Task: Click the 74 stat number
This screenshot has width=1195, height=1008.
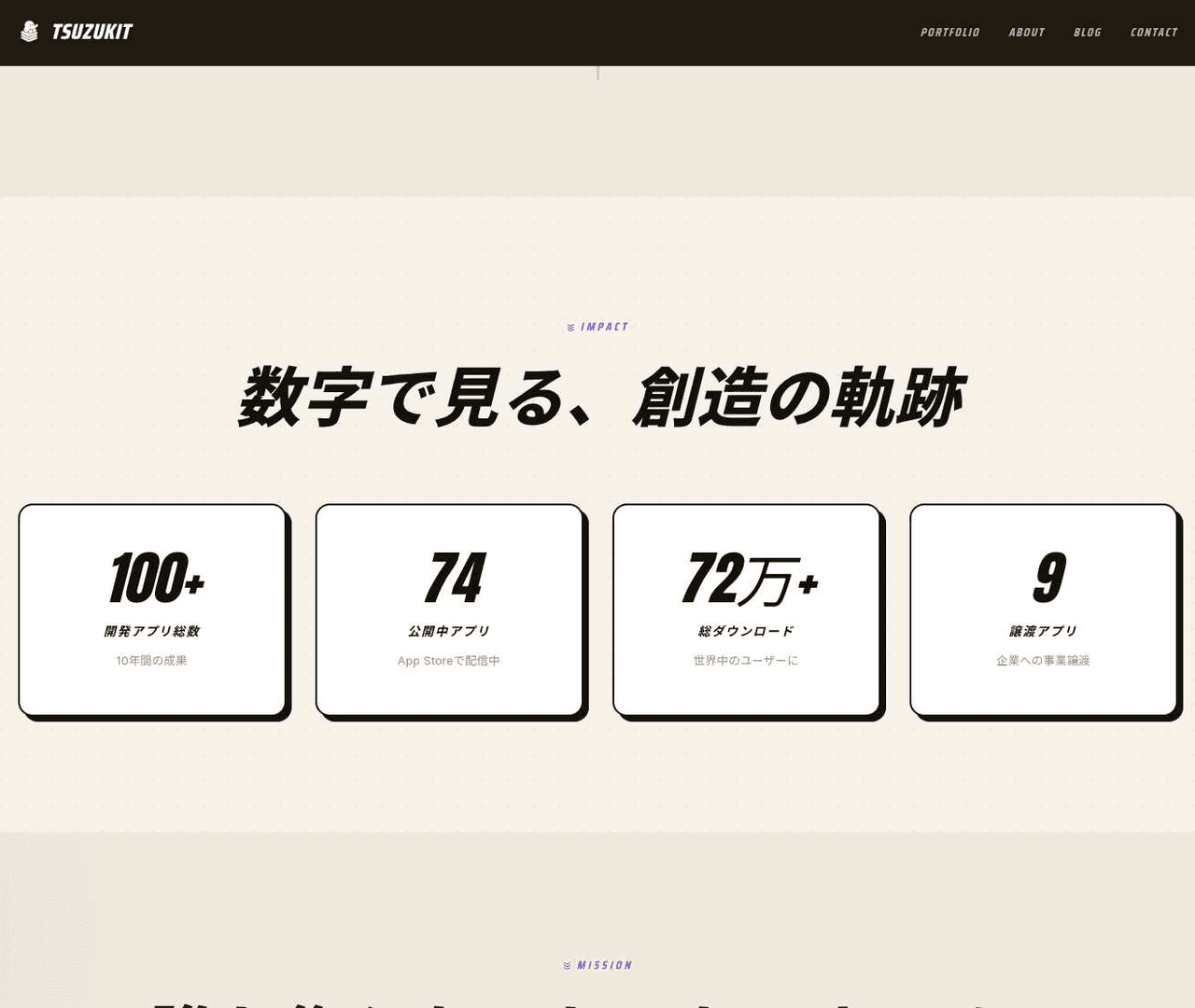Action: pyautogui.click(x=455, y=579)
